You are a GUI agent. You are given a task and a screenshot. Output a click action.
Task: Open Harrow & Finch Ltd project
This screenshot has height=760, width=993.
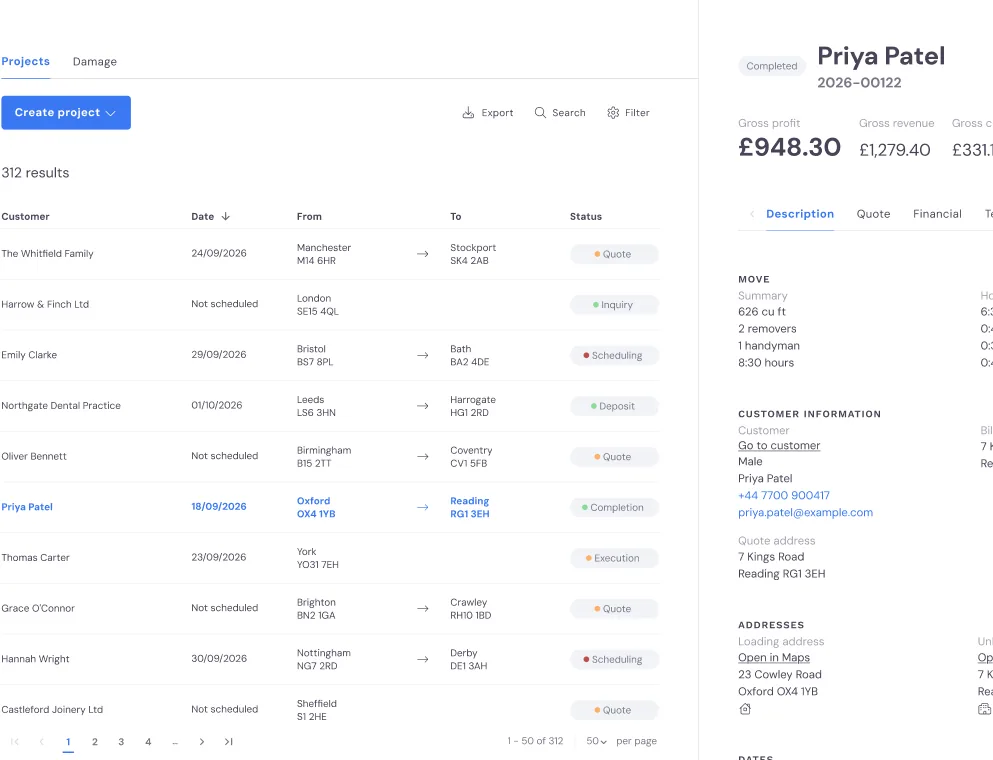[330, 305]
